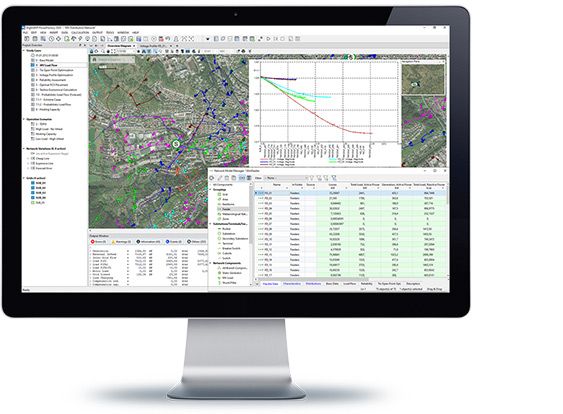Enable the unchecked last grid checkbox under Grids
Image resolution: width=563 pixels, height=414 pixels.
[33, 203]
